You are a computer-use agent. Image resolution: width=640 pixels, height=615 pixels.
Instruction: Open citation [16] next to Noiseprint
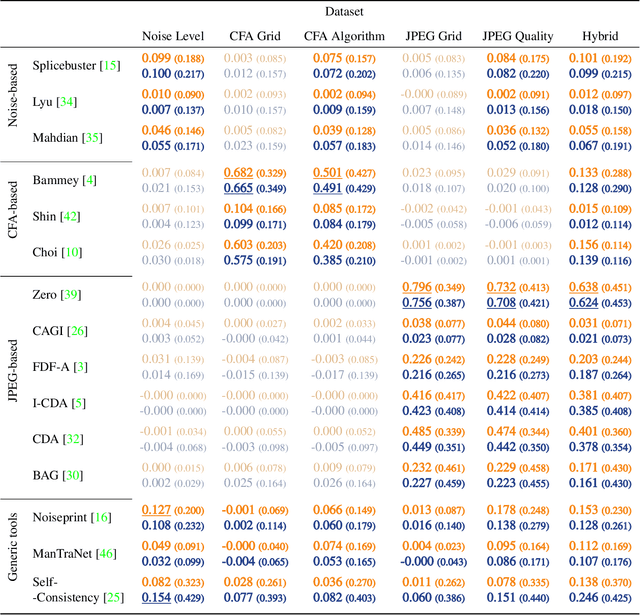[101, 517]
